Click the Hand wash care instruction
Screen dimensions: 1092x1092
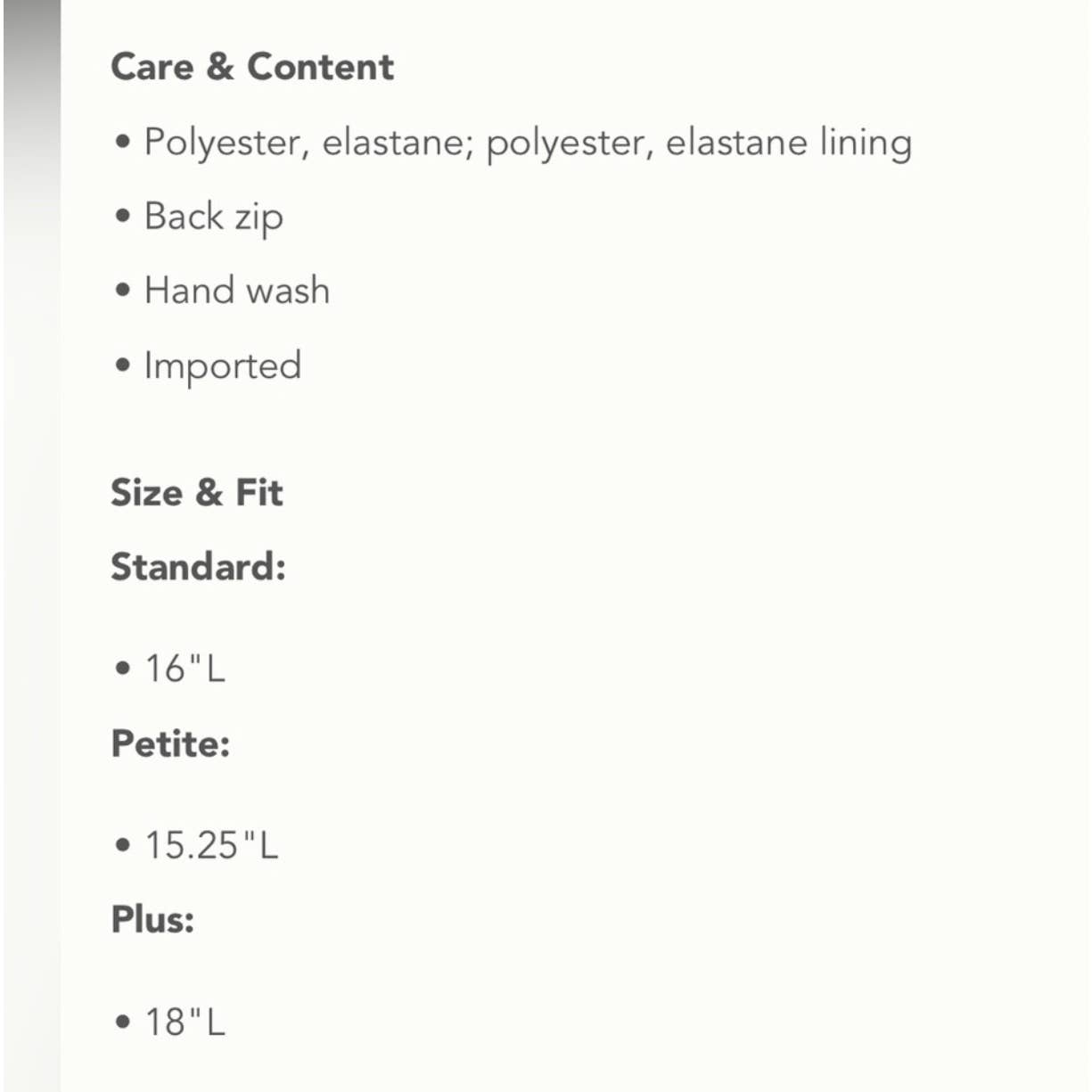click(x=237, y=291)
